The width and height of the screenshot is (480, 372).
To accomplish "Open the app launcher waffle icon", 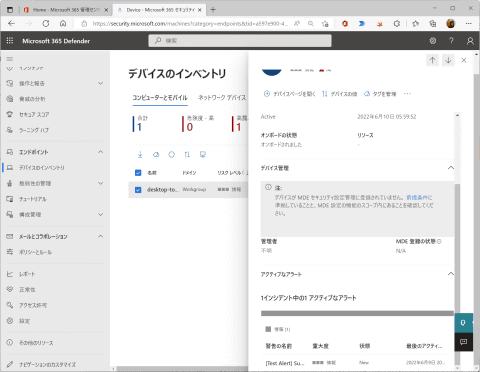I will point(10,41).
